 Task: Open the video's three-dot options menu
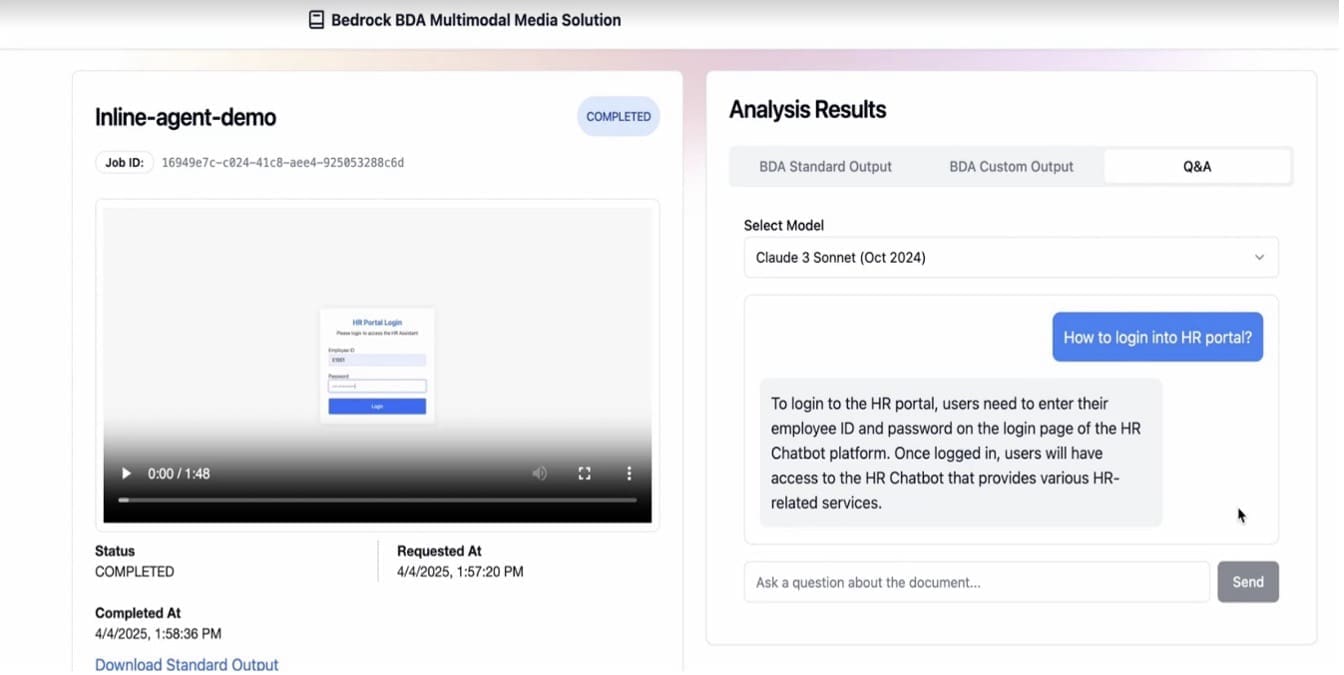pos(629,473)
